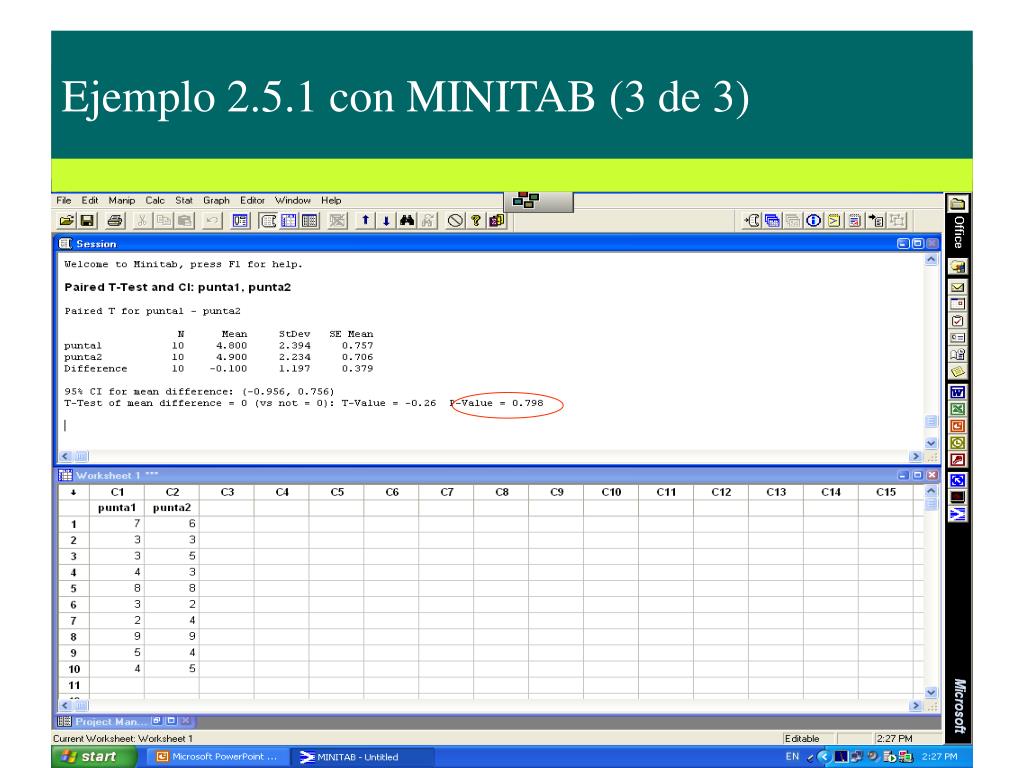Click the Session Window scroll-shaped icon
Viewport: 1024px width, 768px height.
click(x=268, y=221)
